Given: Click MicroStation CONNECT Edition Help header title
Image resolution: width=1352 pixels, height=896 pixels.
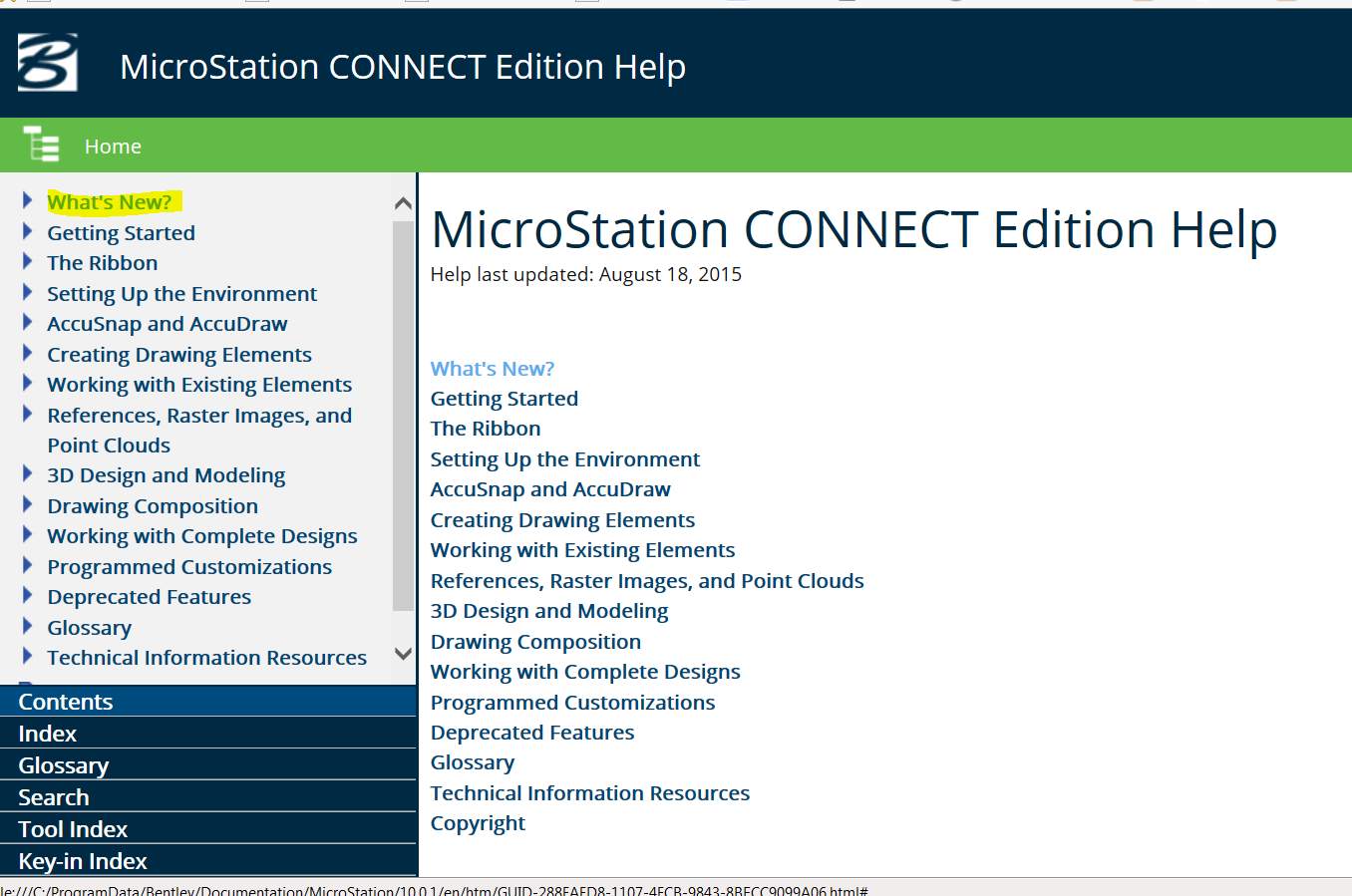Looking at the screenshot, I should (403, 67).
